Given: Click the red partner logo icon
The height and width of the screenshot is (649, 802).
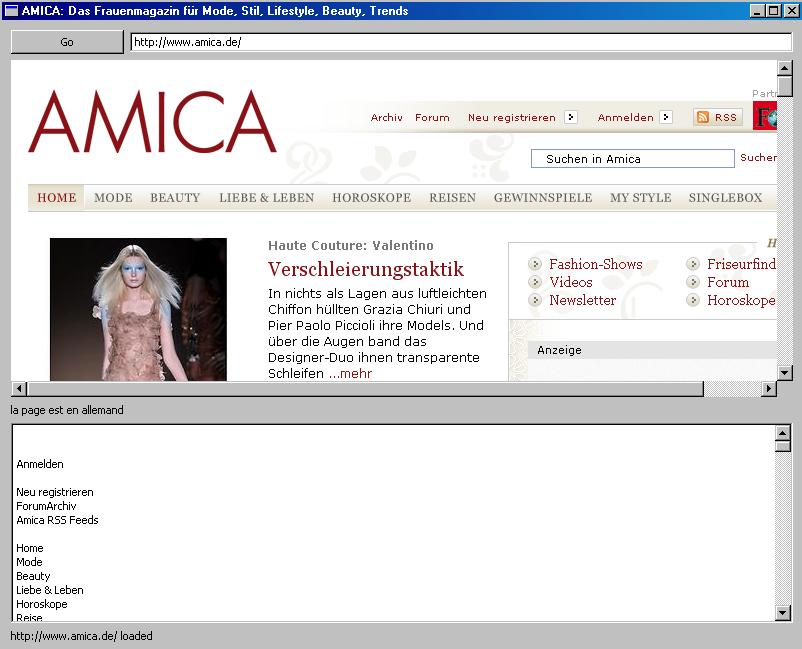Looking at the screenshot, I should coord(765,116).
